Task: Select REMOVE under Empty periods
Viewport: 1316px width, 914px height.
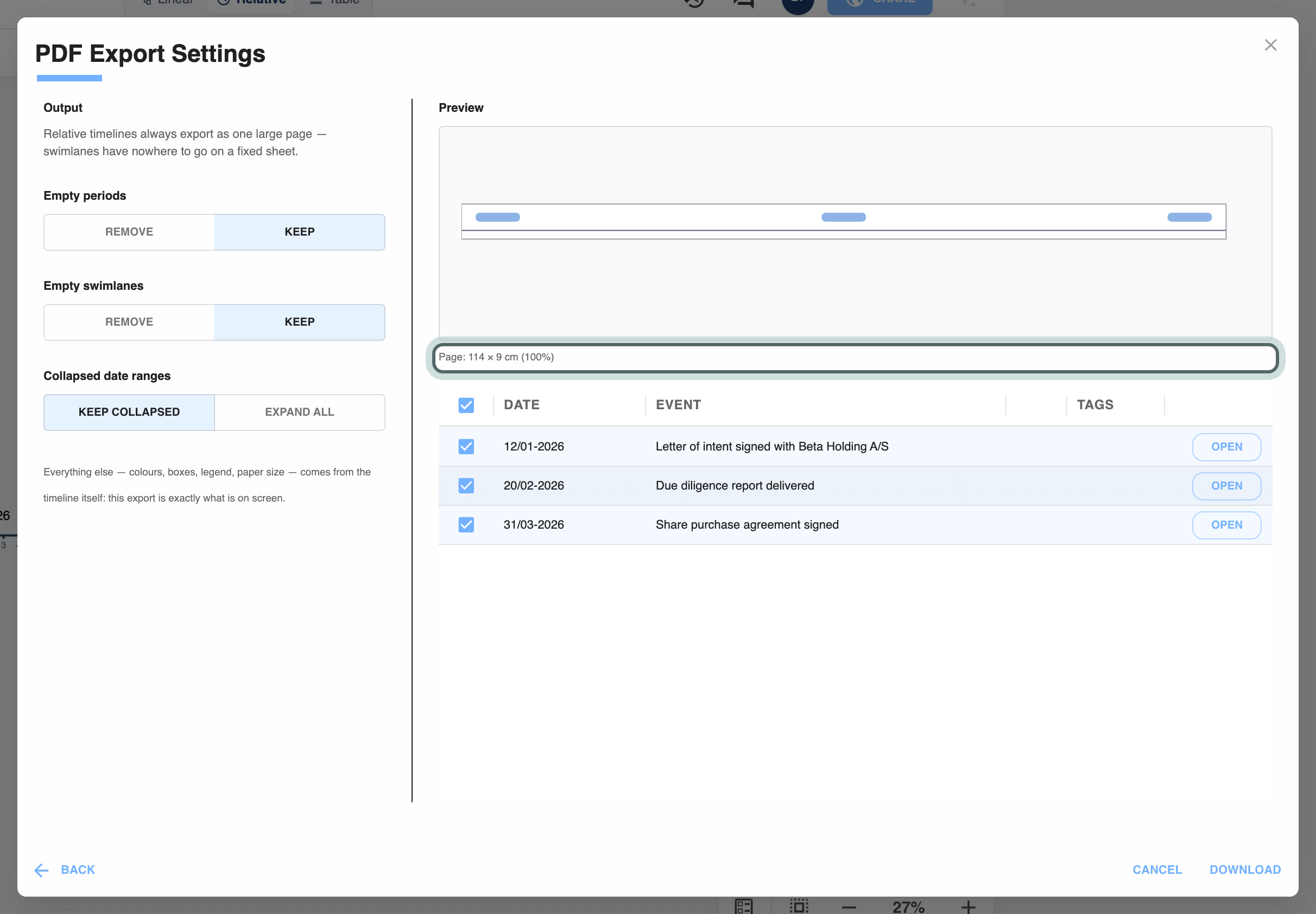Action: click(x=129, y=232)
